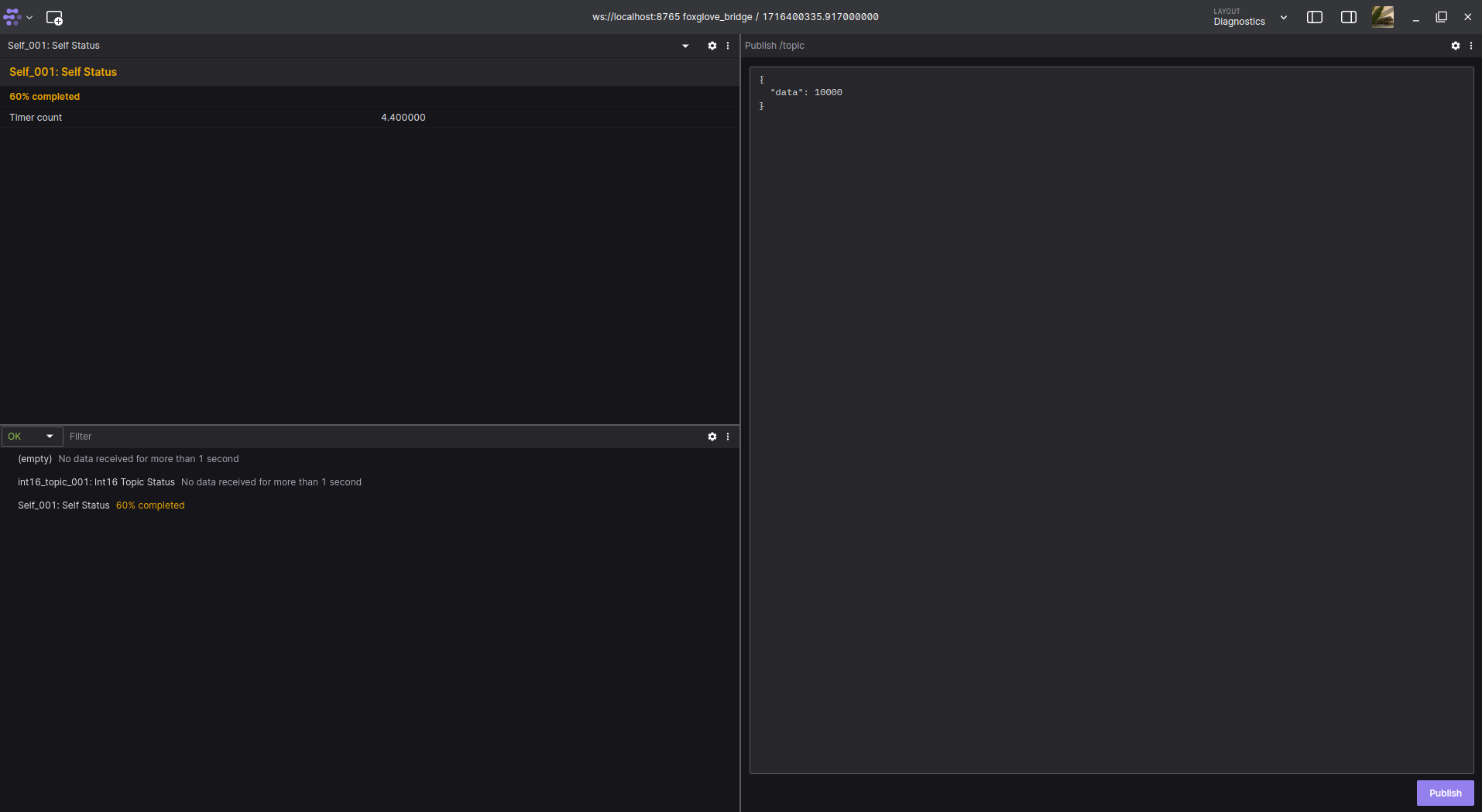This screenshot has height=812, width=1482.
Task: Open the Foxglove app menu logo
Action: [x=12, y=17]
